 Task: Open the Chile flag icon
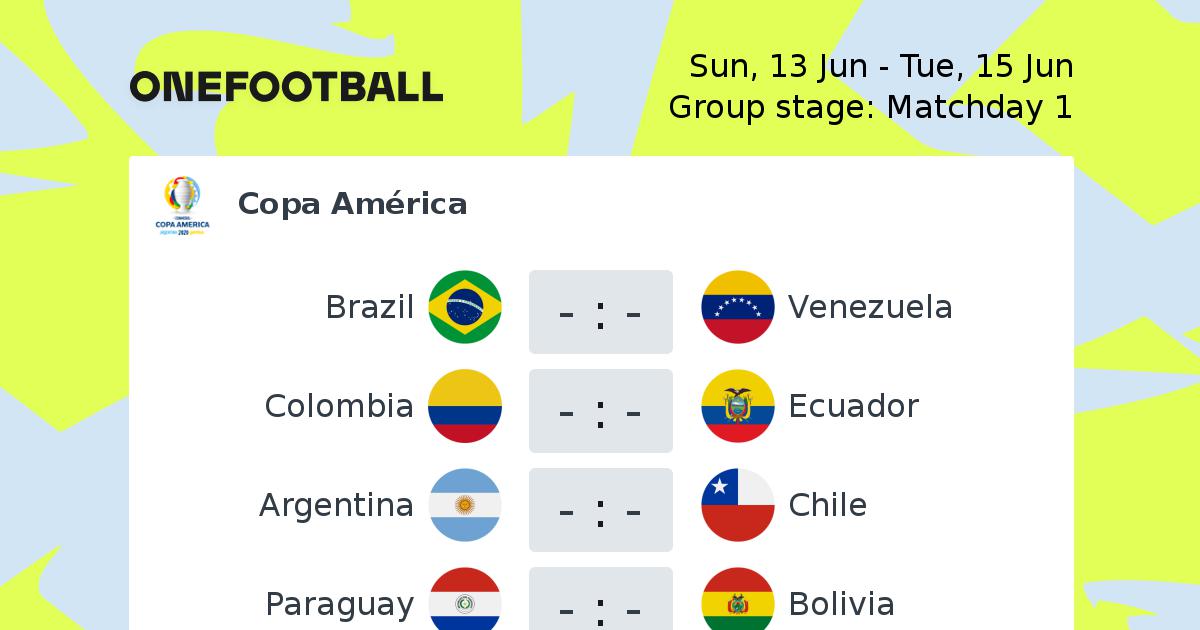(738, 505)
